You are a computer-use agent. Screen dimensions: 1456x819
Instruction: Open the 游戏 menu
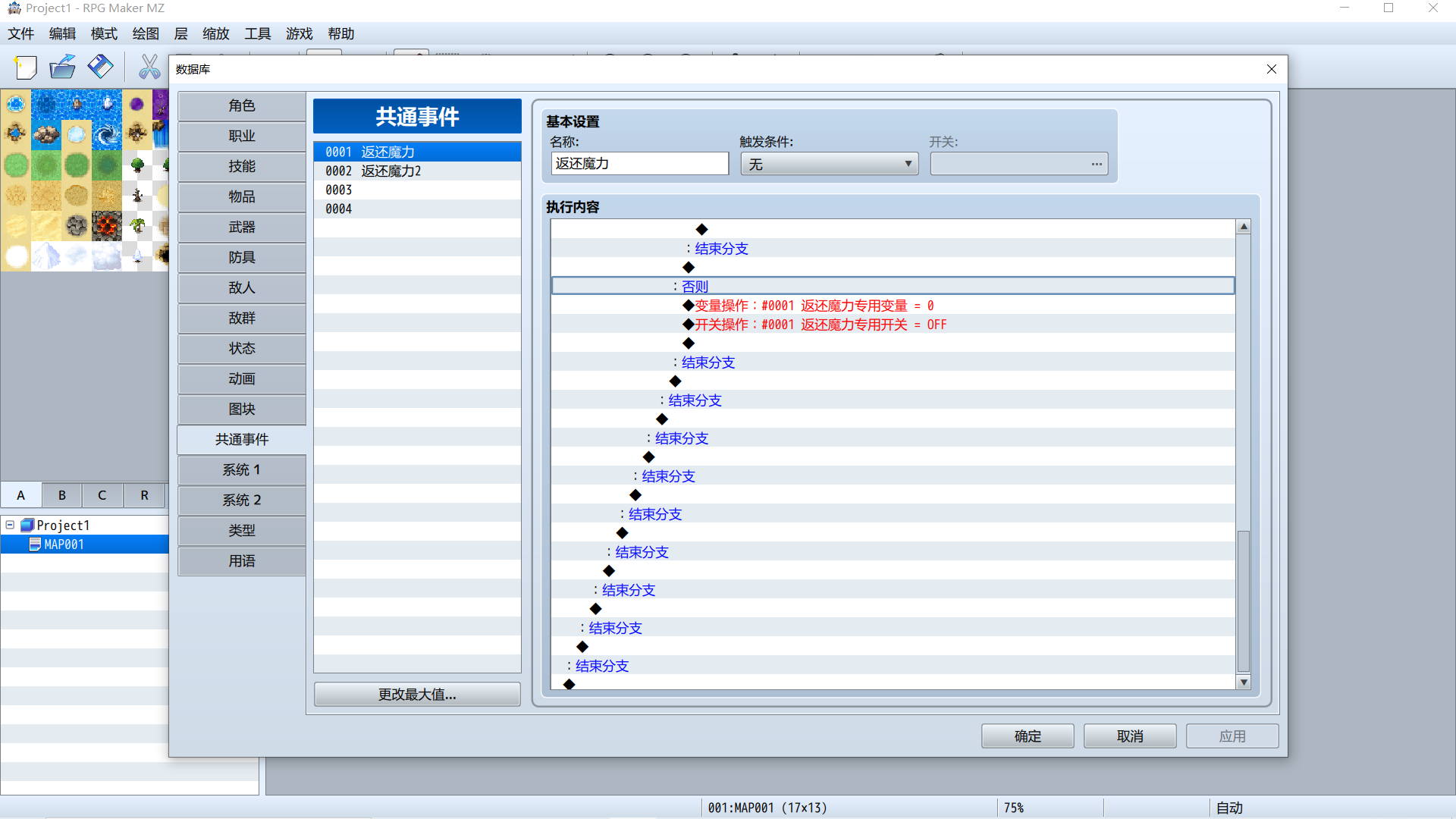[x=300, y=34]
